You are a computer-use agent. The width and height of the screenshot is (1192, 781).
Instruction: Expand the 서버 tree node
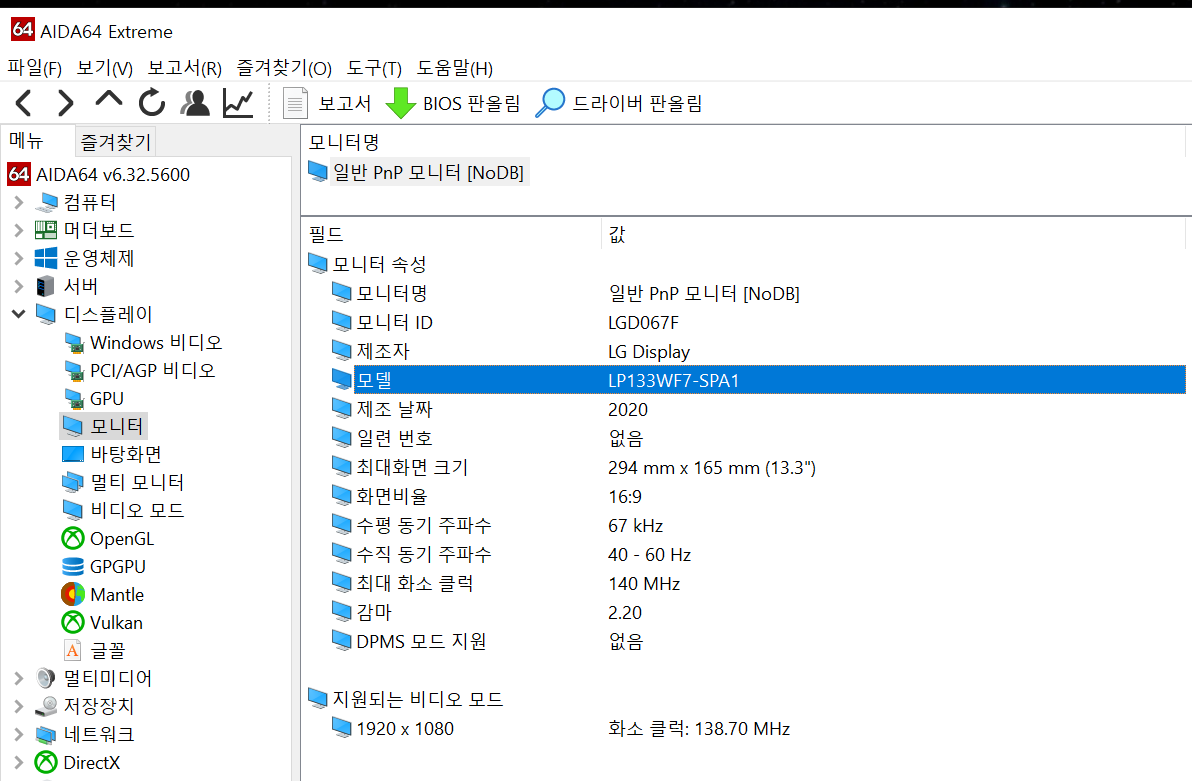click(19, 286)
